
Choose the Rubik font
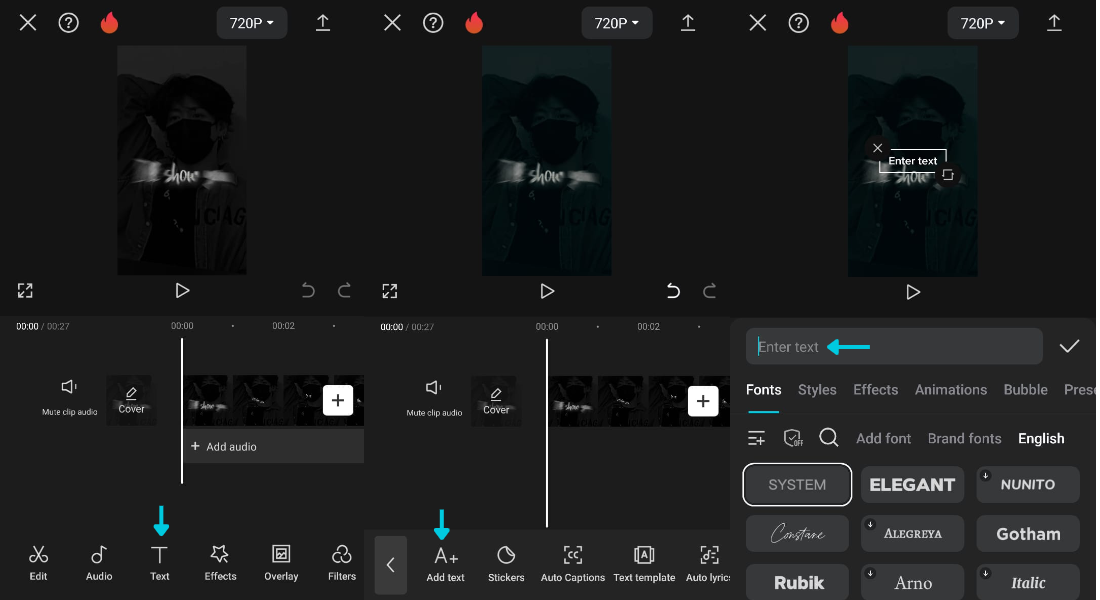pyautogui.click(x=798, y=582)
